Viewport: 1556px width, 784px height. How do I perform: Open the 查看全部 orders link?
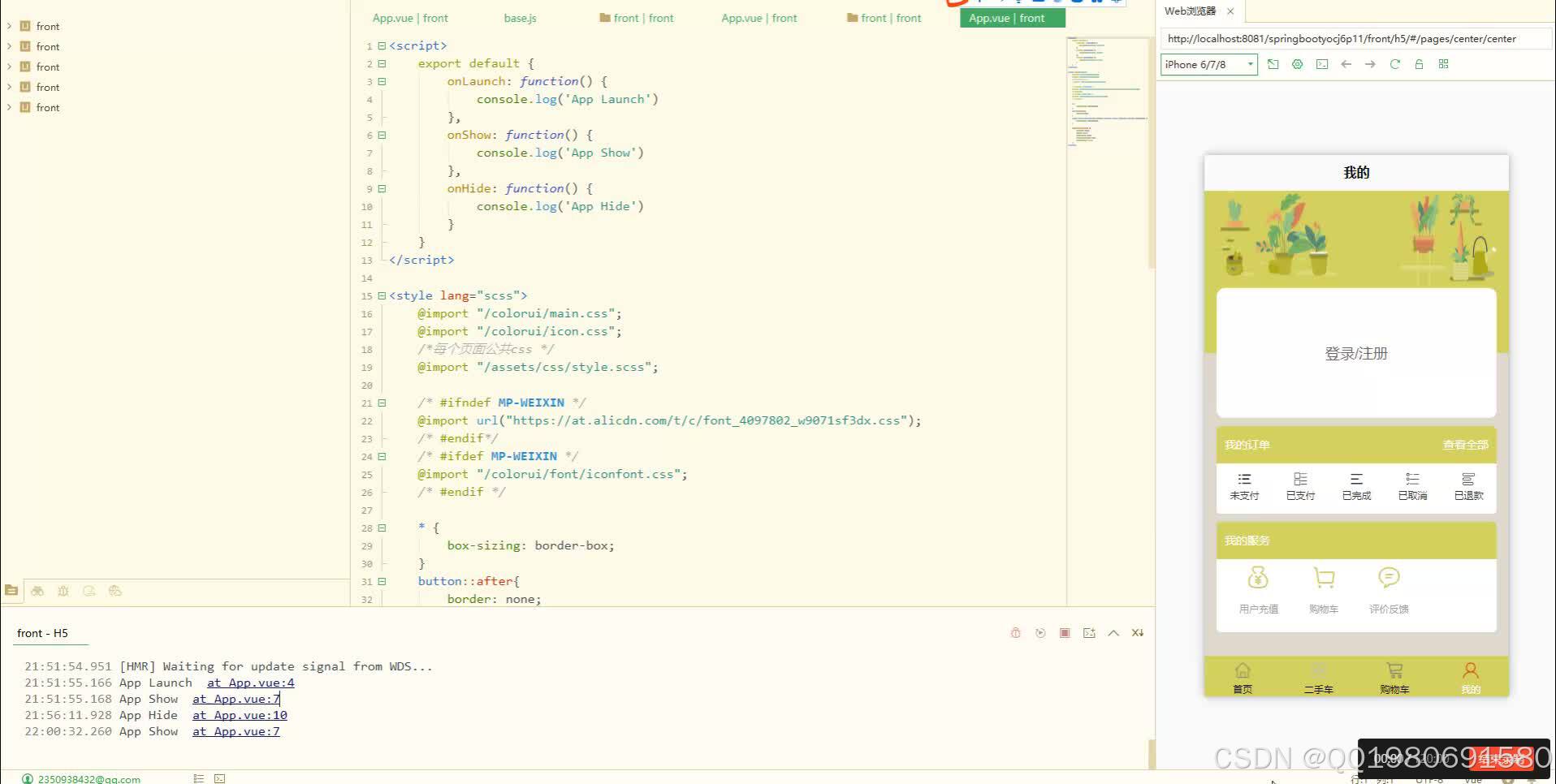pyautogui.click(x=1465, y=445)
